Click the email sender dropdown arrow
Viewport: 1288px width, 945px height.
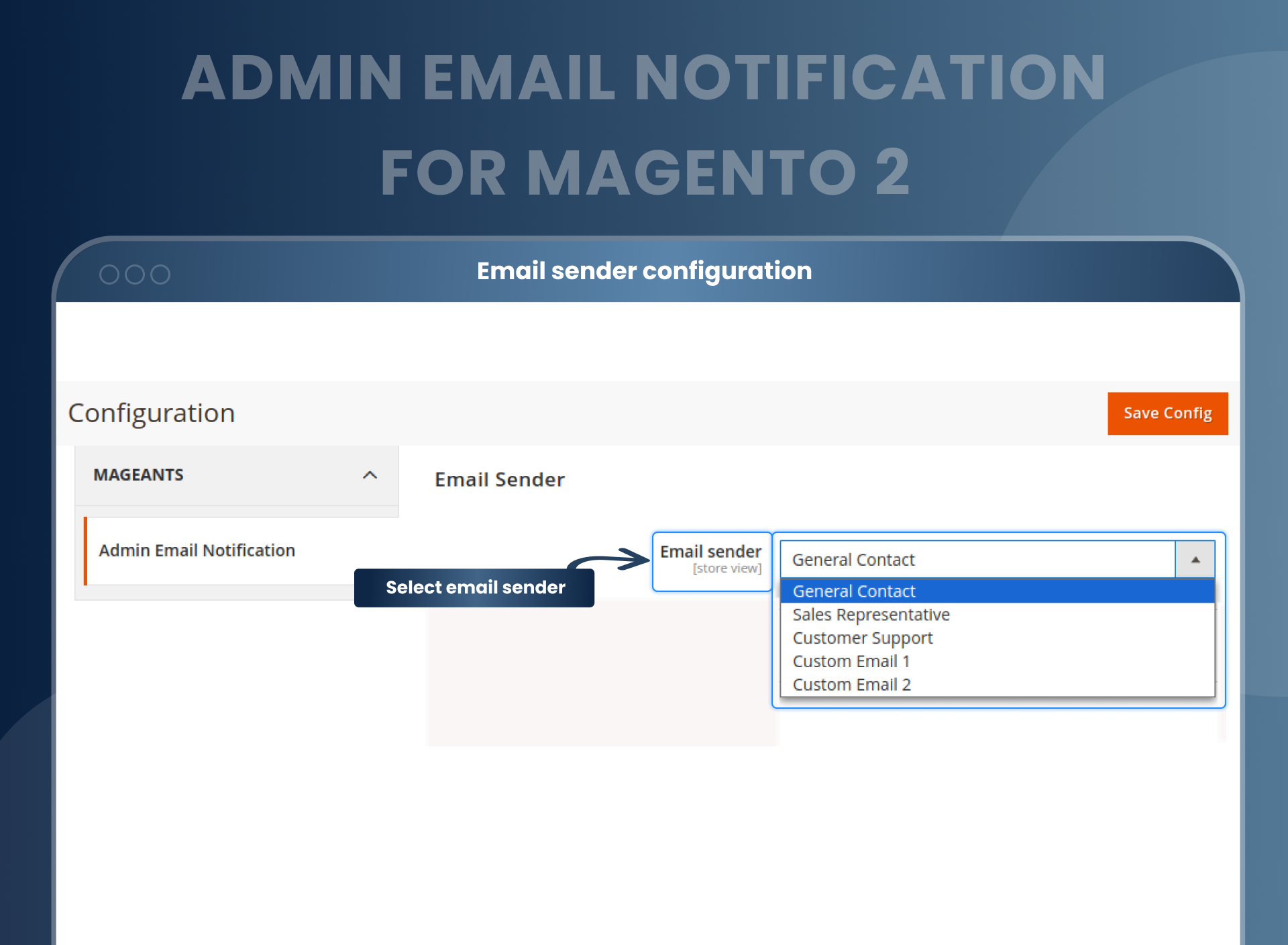pyautogui.click(x=1195, y=560)
